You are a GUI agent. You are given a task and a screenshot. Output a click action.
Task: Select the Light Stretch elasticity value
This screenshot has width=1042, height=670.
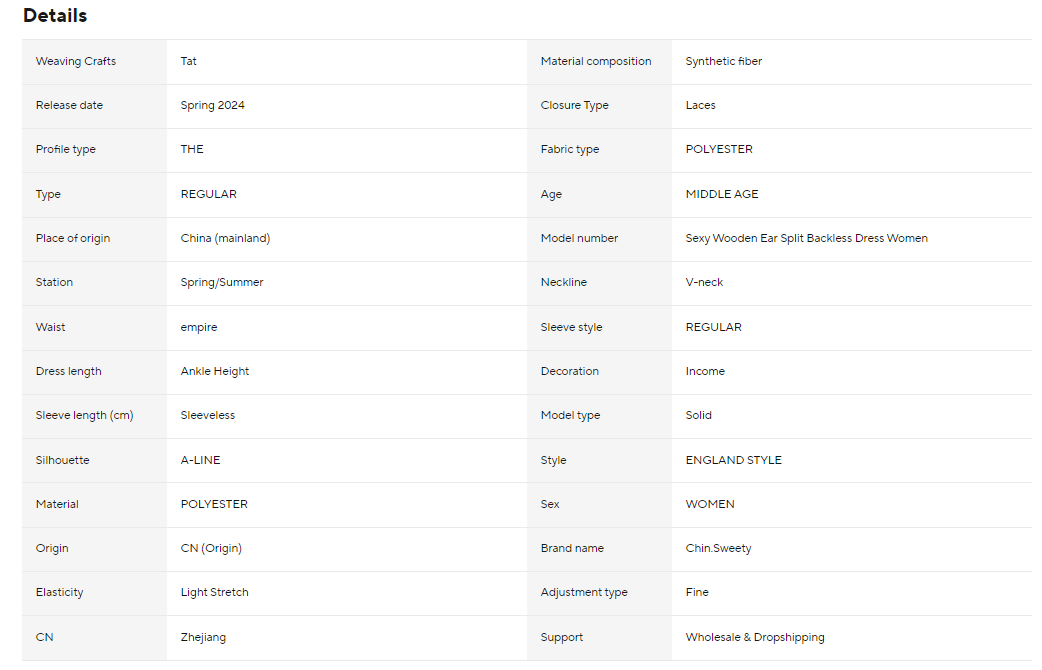coord(215,593)
